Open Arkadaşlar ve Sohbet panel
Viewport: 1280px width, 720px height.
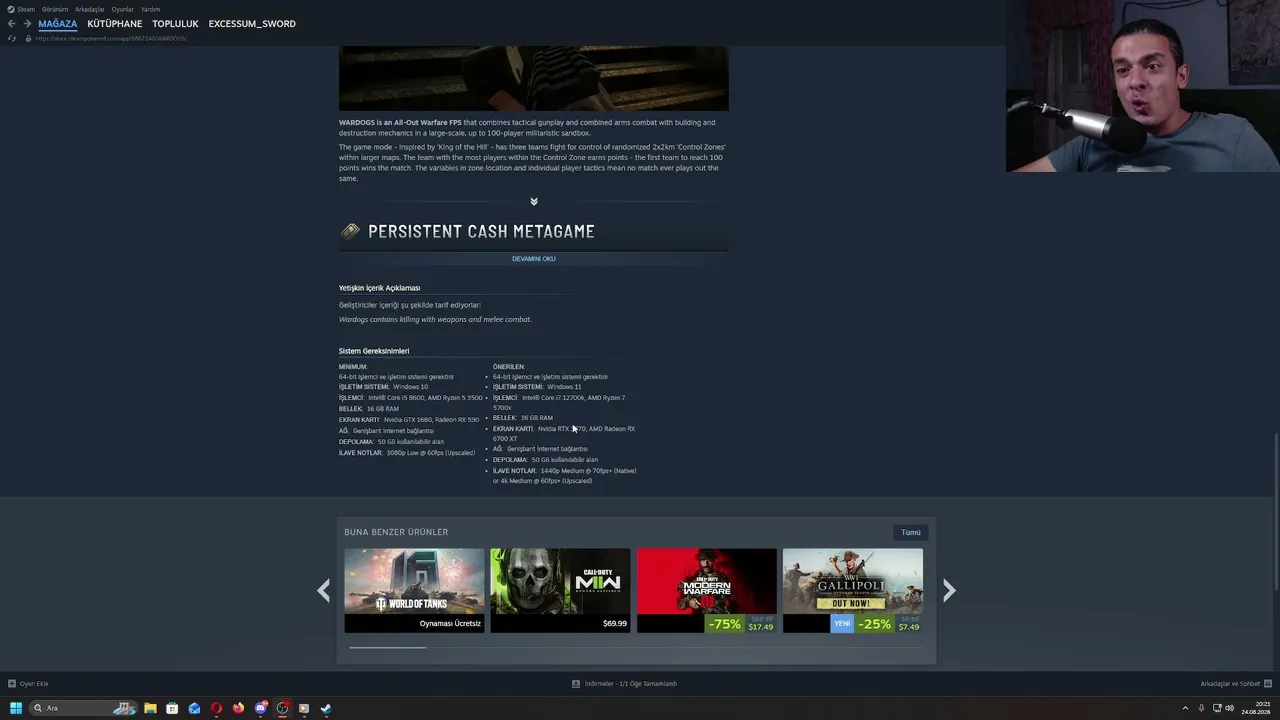pos(1230,684)
